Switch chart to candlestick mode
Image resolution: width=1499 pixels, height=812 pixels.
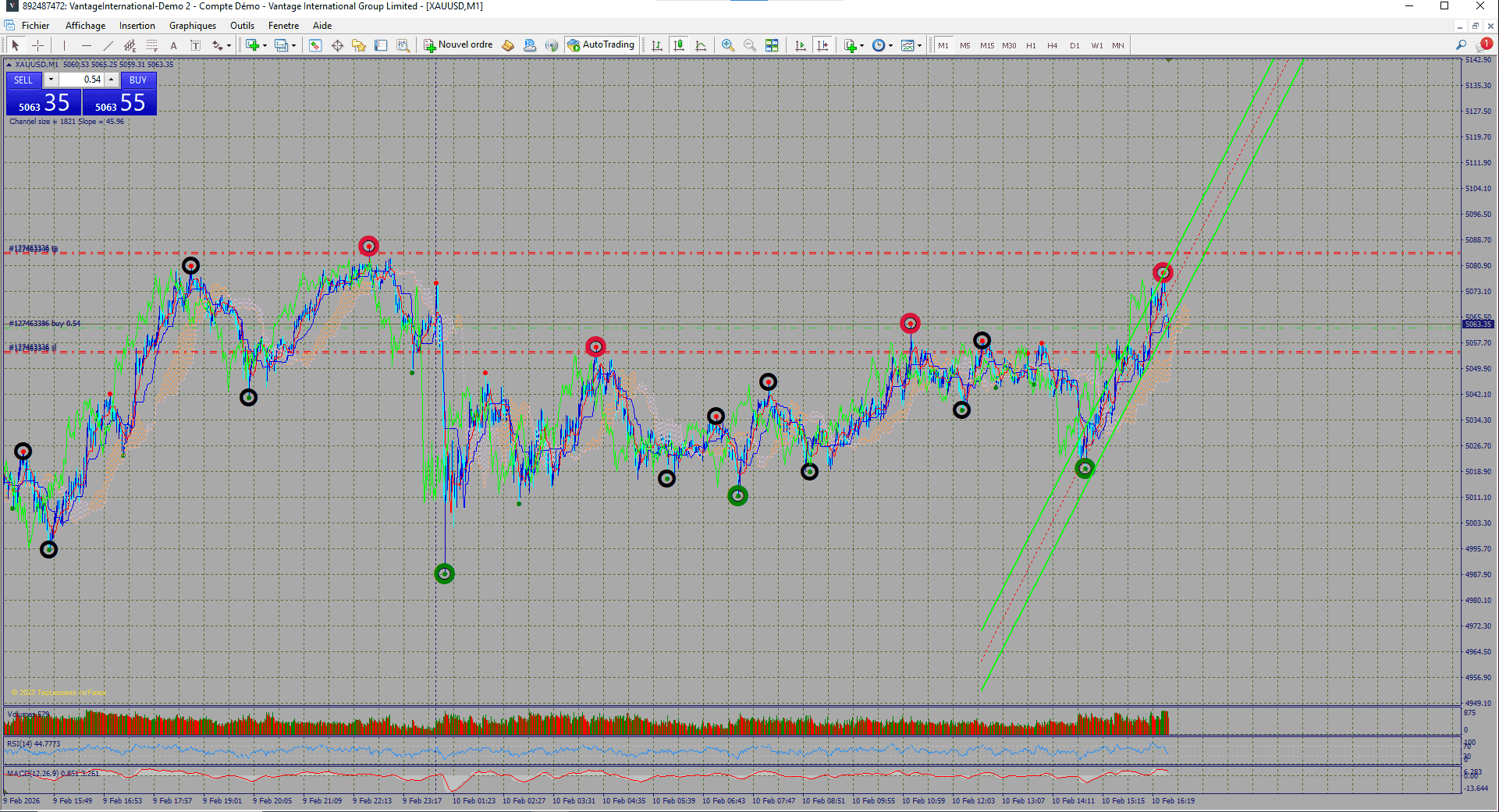[679, 45]
